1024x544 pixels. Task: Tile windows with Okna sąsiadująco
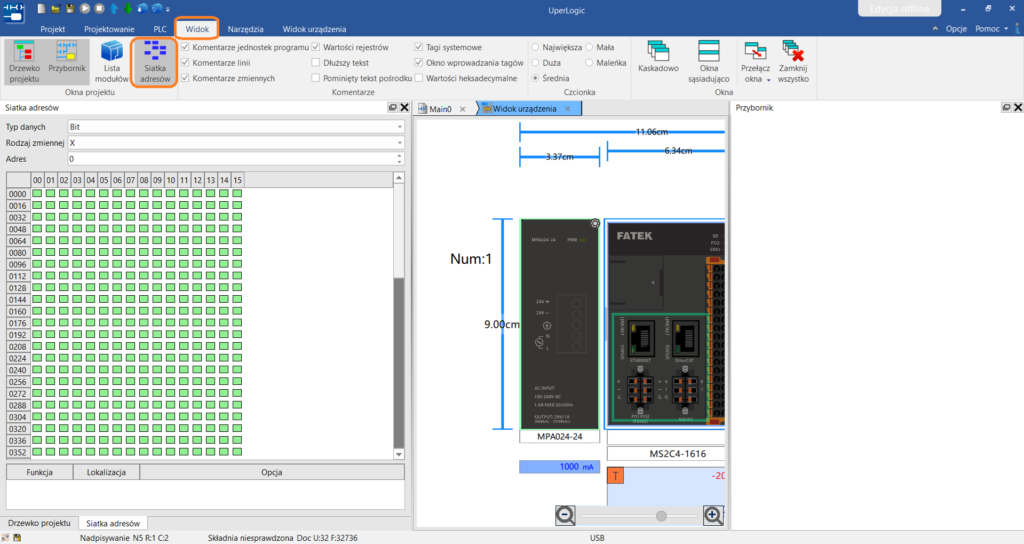coord(709,63)
